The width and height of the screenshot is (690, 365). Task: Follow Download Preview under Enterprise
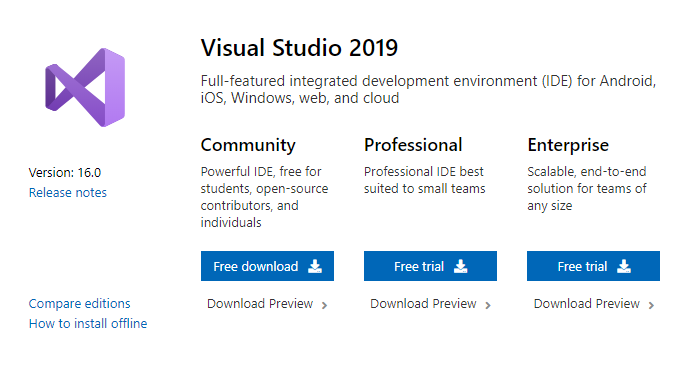(587, 304)
